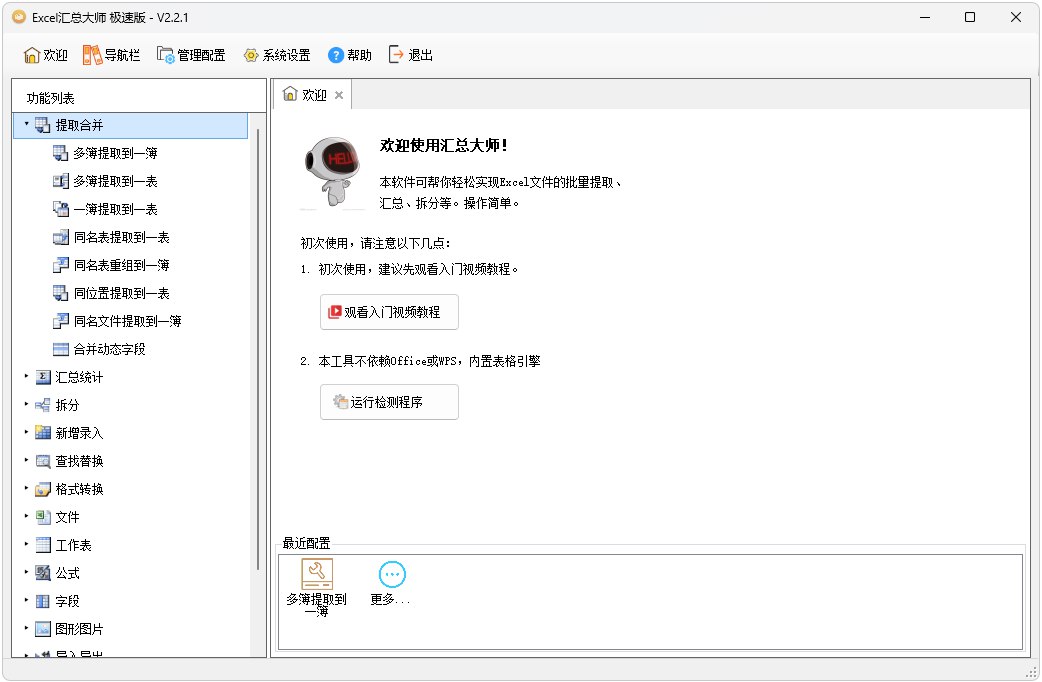
Task: Click the 帮助 toolbar icon
Action: (348, 54)
